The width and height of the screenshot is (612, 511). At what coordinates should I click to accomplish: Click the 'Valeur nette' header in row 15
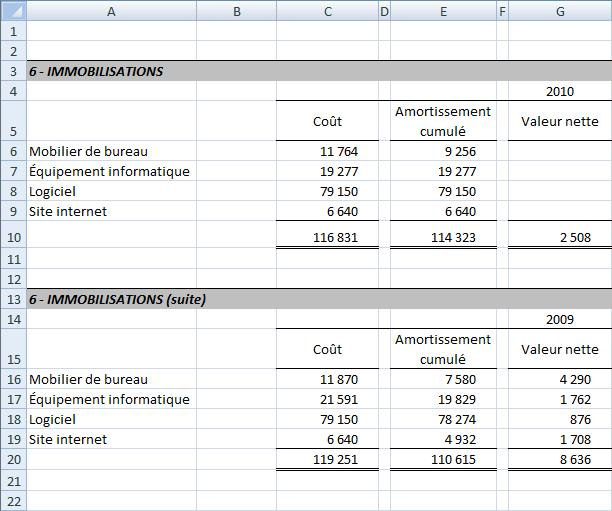point(560,349)
